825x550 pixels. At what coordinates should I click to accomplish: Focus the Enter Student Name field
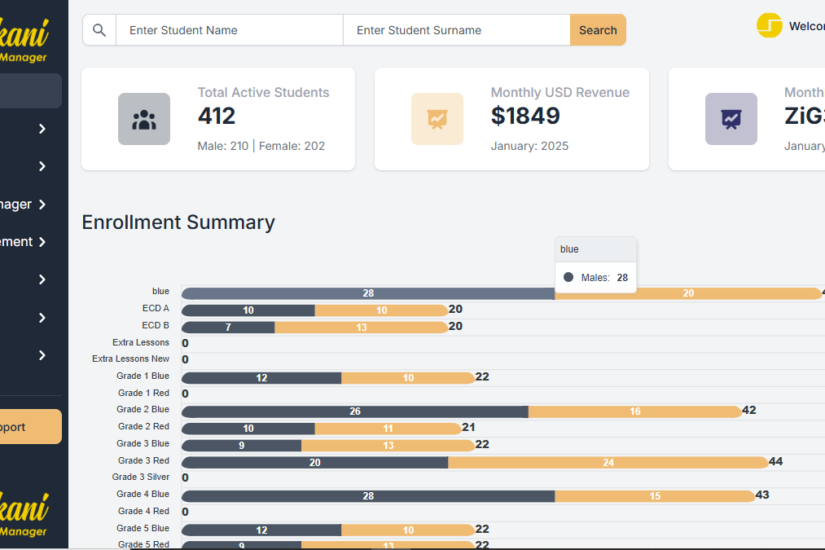tap(229, 30)
